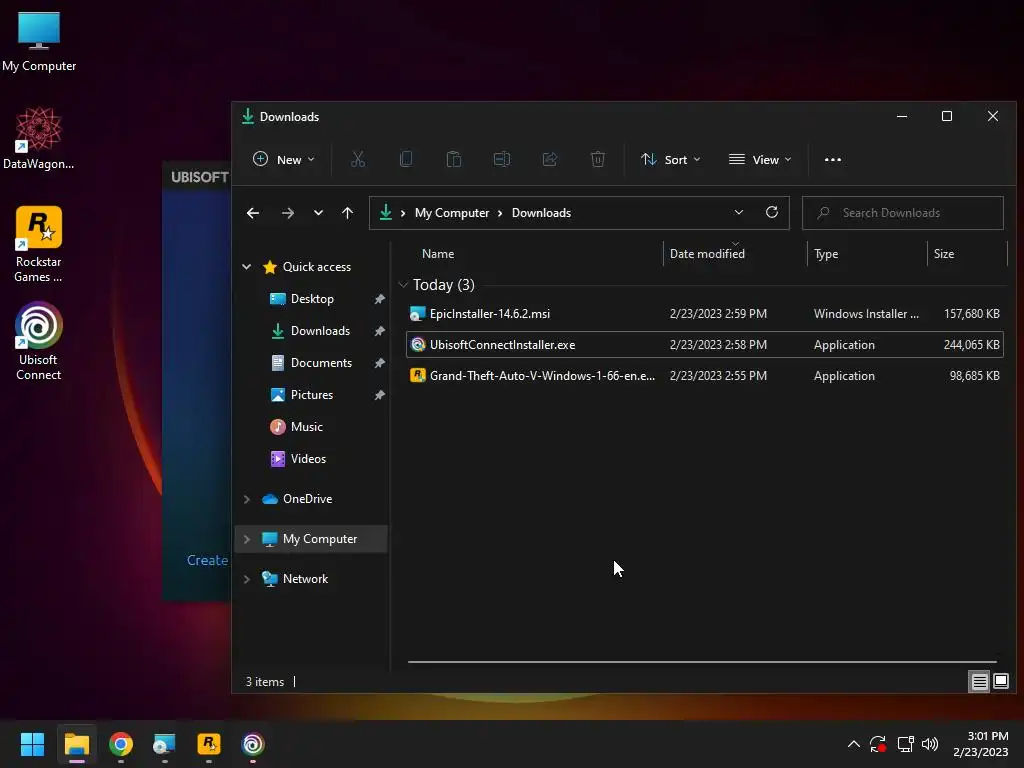Open My Computer desktop icon
1024x768 pixels.
pos(39,40)
